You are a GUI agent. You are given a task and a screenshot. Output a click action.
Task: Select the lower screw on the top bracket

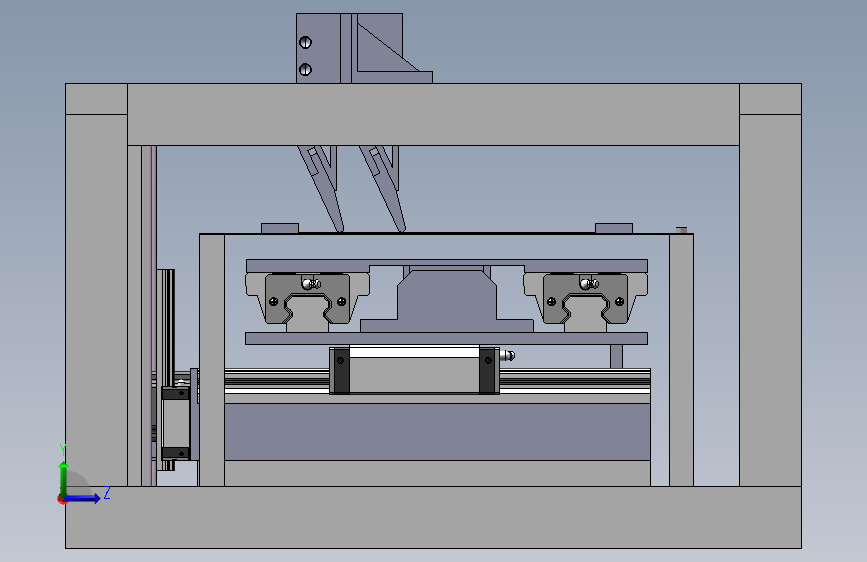tap(305, 69)
